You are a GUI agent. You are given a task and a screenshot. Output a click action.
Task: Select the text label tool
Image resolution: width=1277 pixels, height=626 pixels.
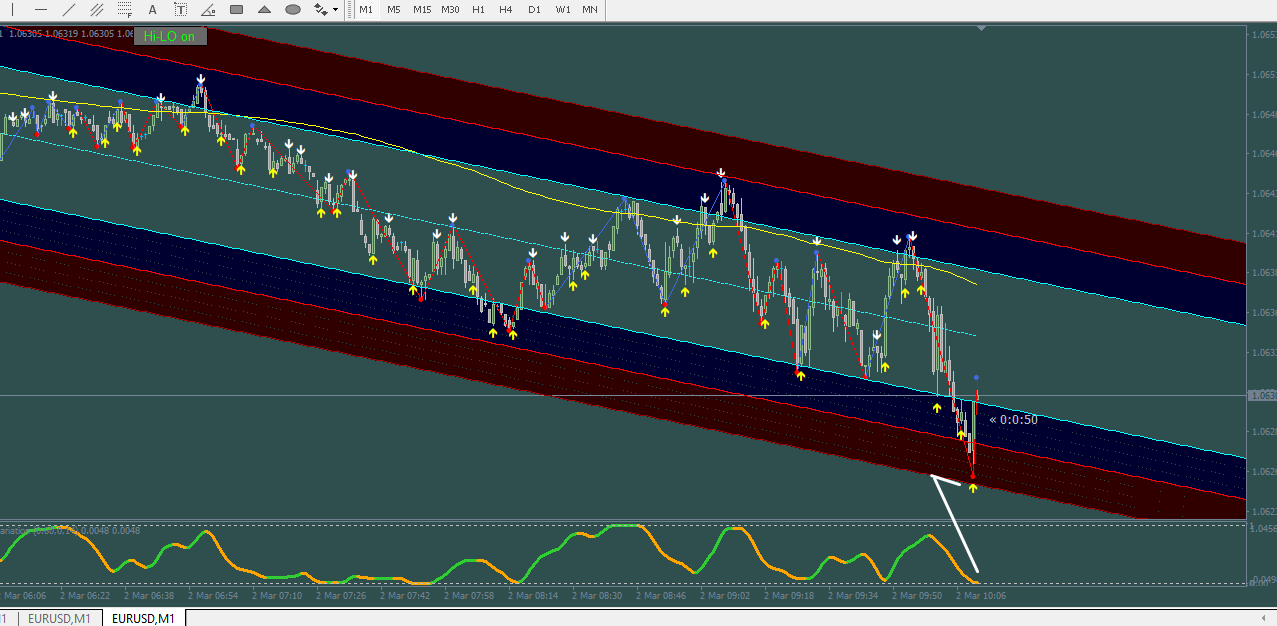coord(181,10)
